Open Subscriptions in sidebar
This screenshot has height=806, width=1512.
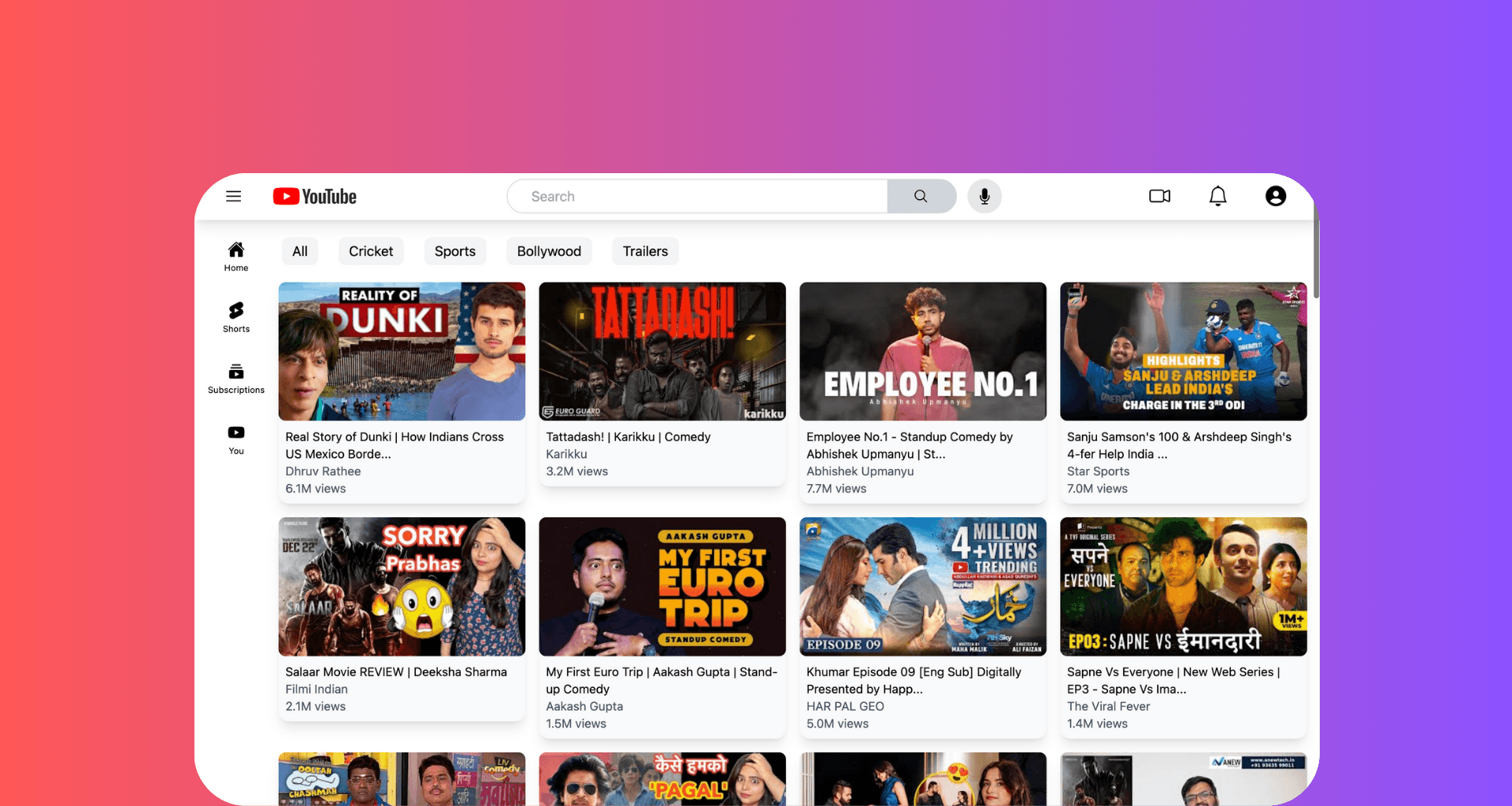point(236,379)
